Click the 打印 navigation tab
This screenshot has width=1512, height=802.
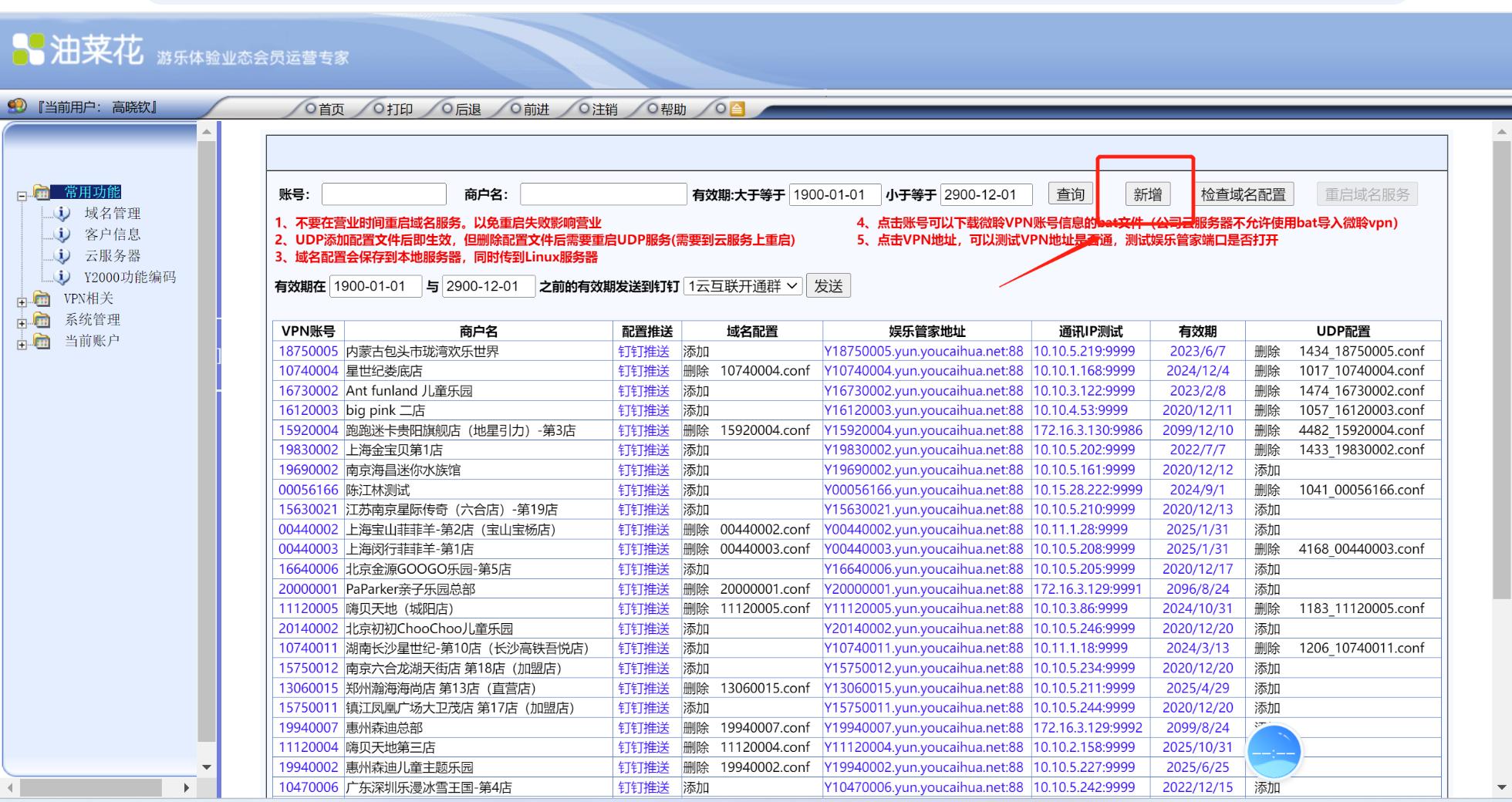[x=393, y=110]
